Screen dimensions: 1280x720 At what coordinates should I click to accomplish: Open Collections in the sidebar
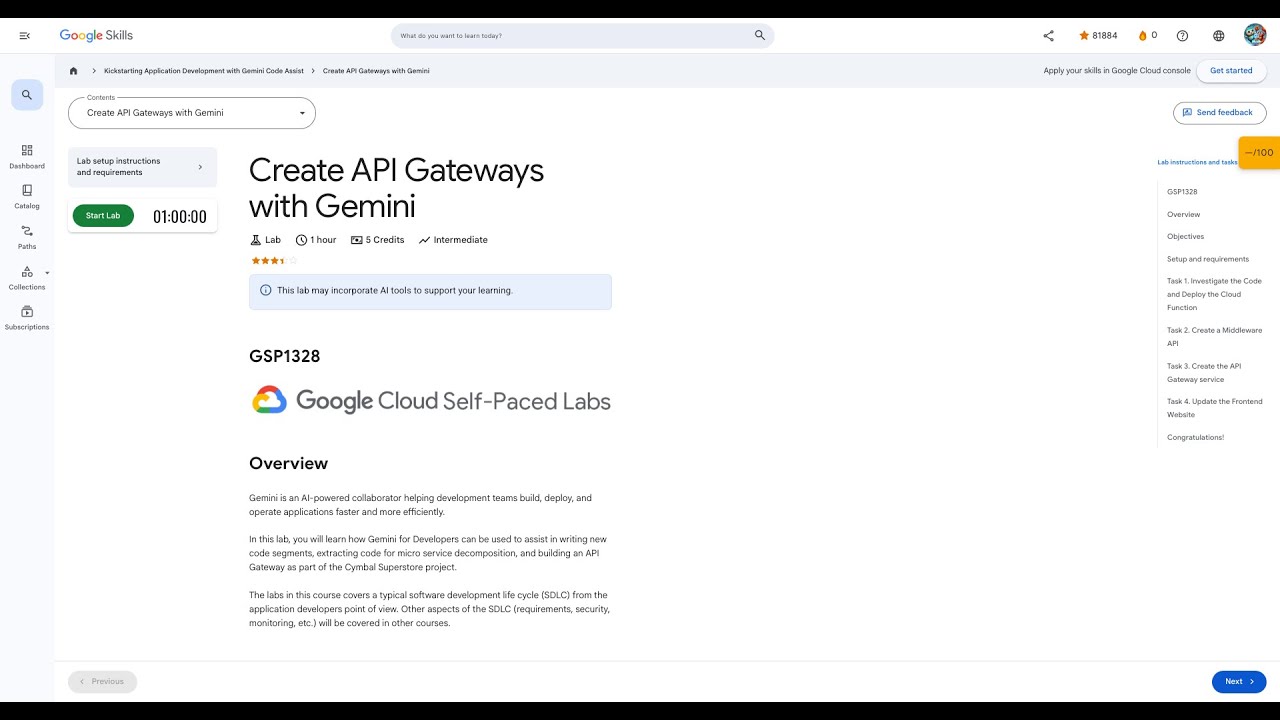(x=27, y=278)
